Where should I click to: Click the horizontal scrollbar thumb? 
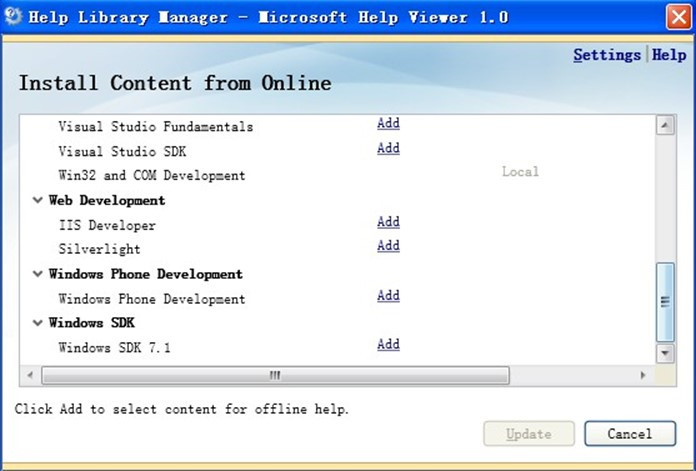pos(276,376)
